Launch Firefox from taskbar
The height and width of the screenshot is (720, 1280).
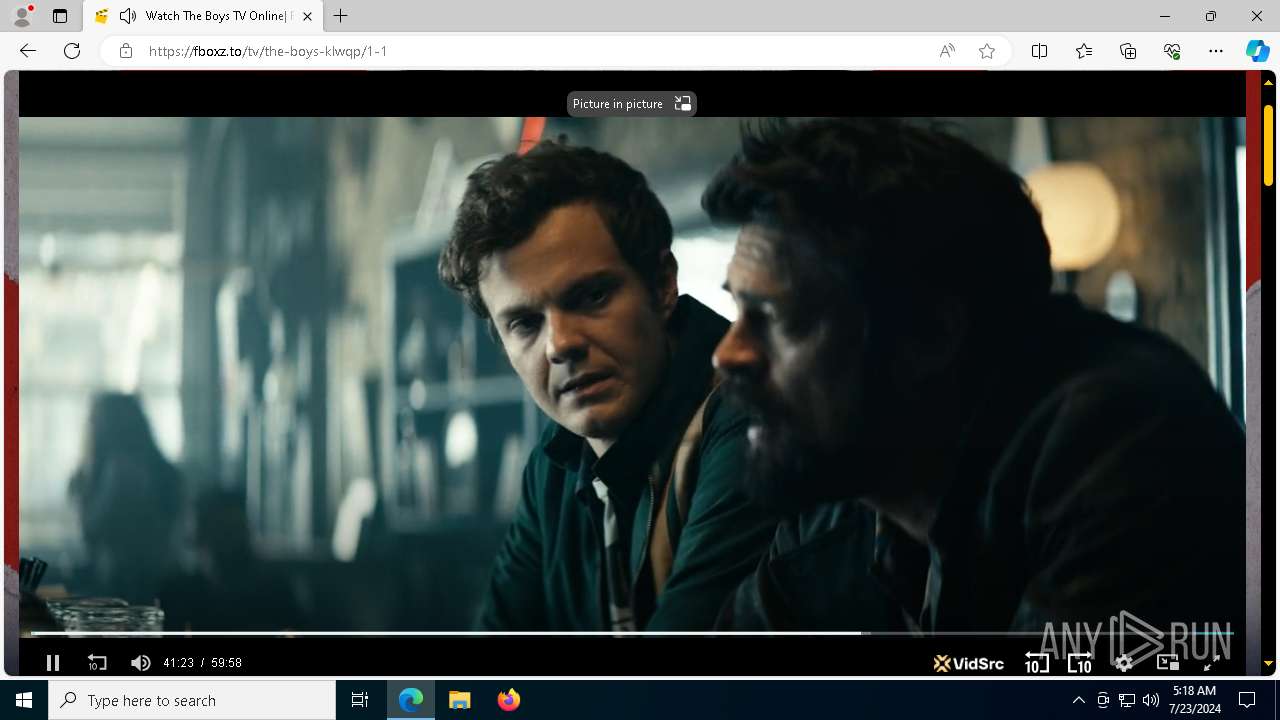pos(509,700)
